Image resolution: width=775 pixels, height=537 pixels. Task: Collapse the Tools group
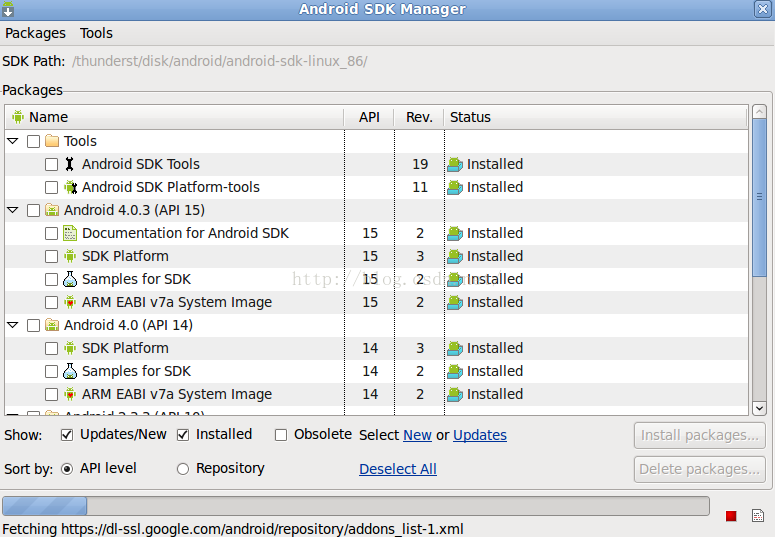tap(13, 141)
